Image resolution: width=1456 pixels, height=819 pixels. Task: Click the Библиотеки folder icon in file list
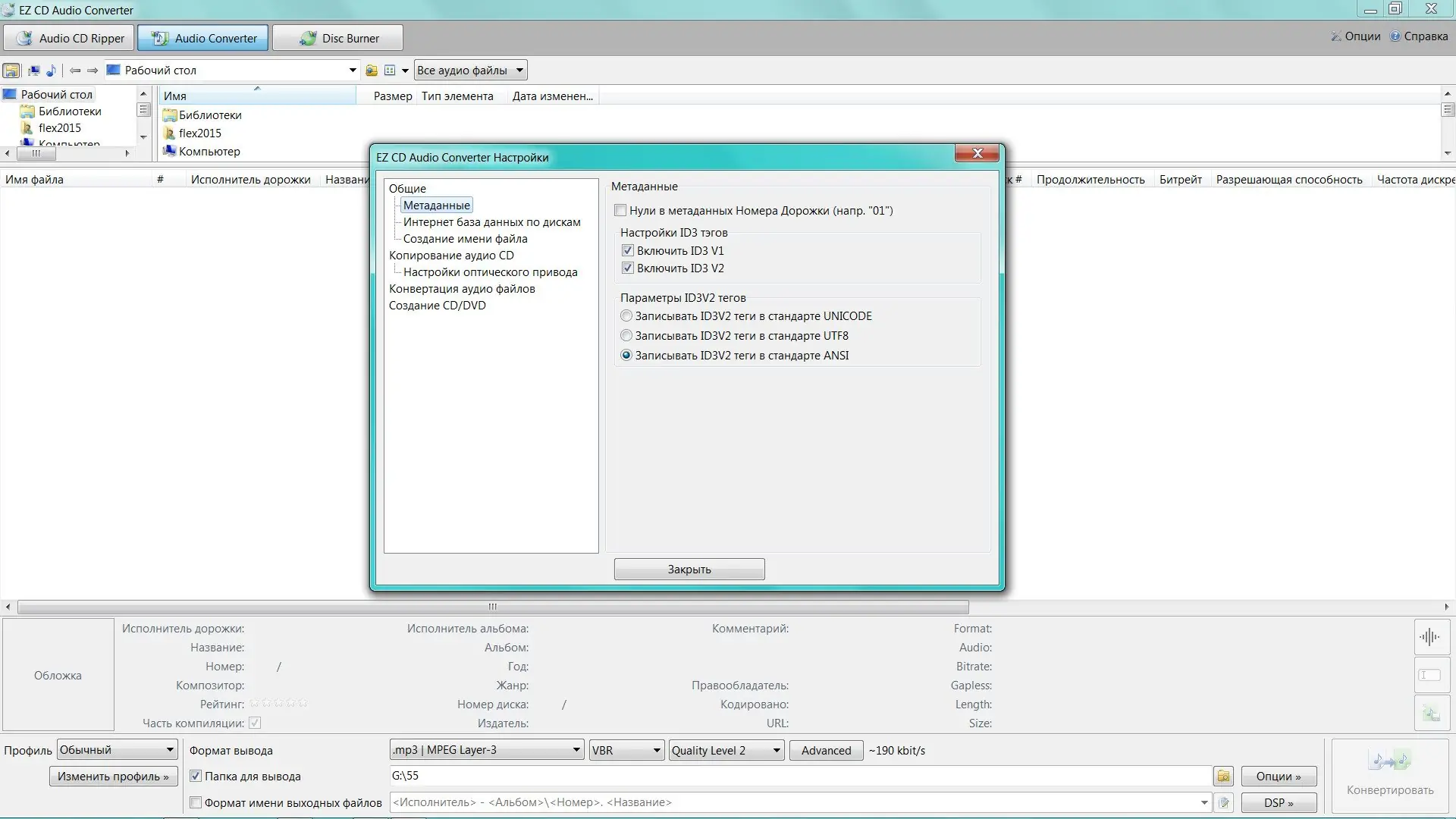coord(170,115)
